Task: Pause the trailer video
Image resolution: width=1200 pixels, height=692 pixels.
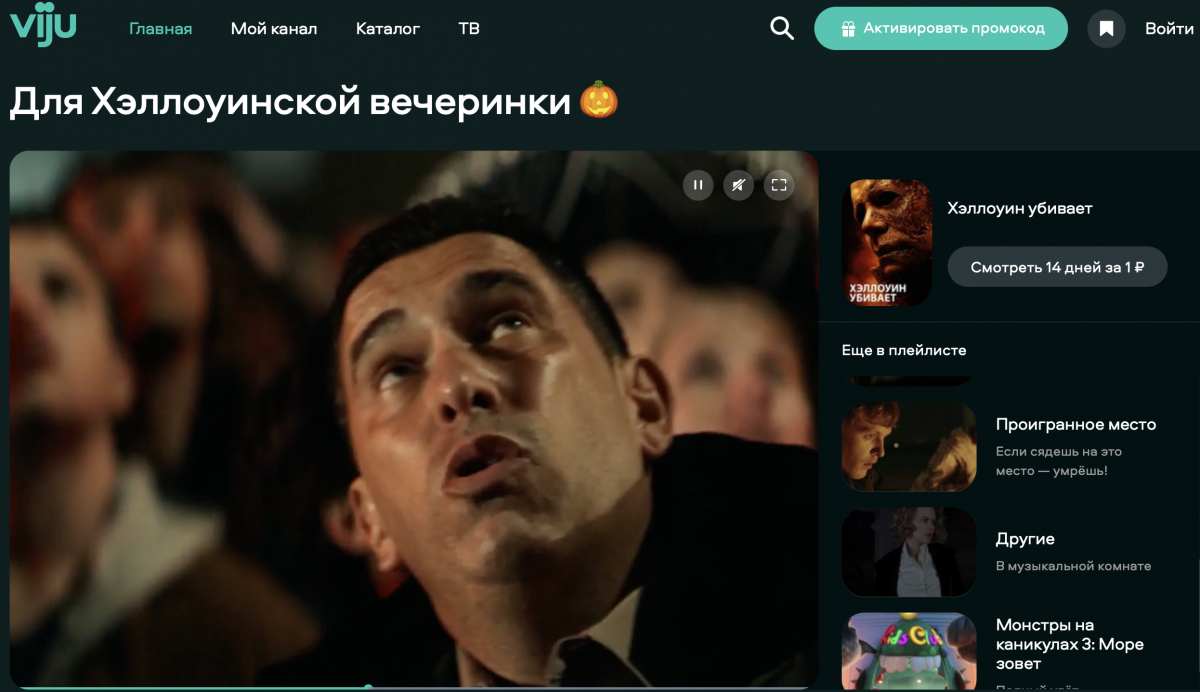Action: click(x=698, y=185)
